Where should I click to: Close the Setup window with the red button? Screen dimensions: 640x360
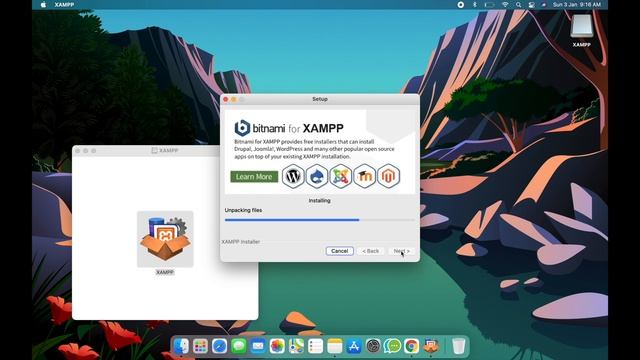(226, 99)
